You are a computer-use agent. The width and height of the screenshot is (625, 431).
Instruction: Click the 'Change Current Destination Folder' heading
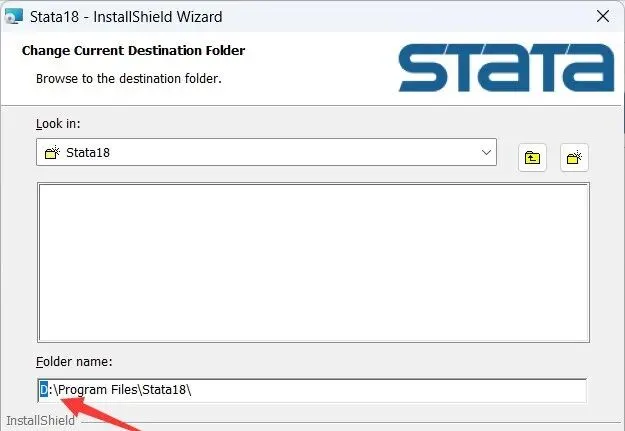(x=134, y=51)
